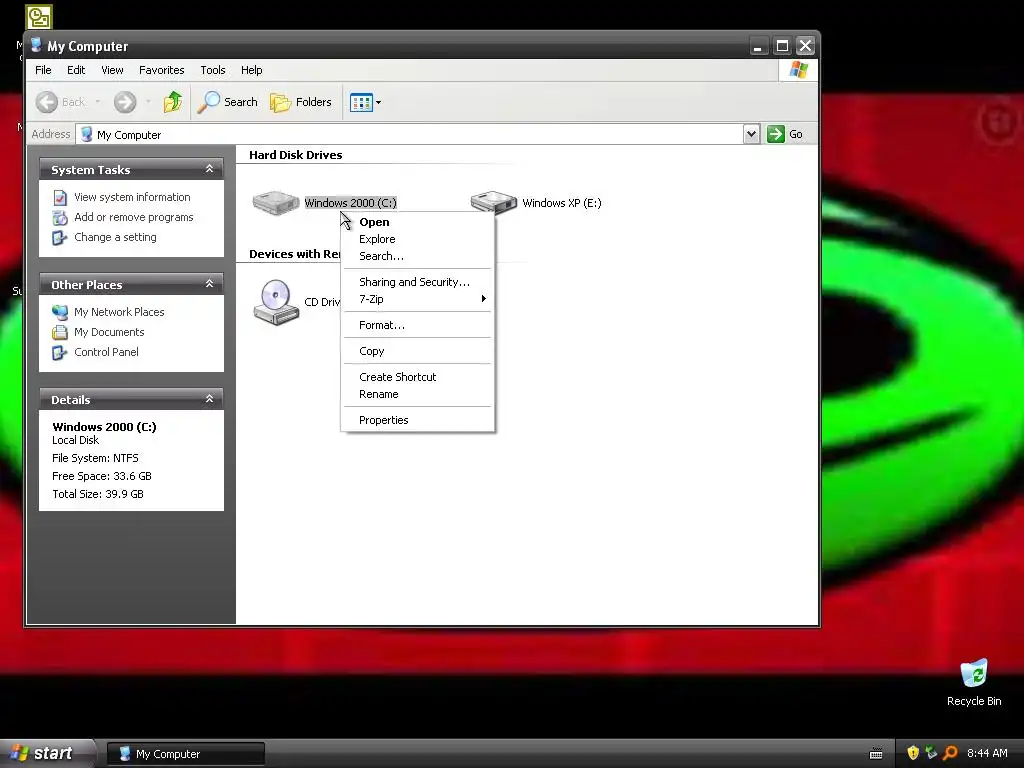1024x768 pixels.
Task: Select the CD Drive icon
Action: tap(276, 302)
